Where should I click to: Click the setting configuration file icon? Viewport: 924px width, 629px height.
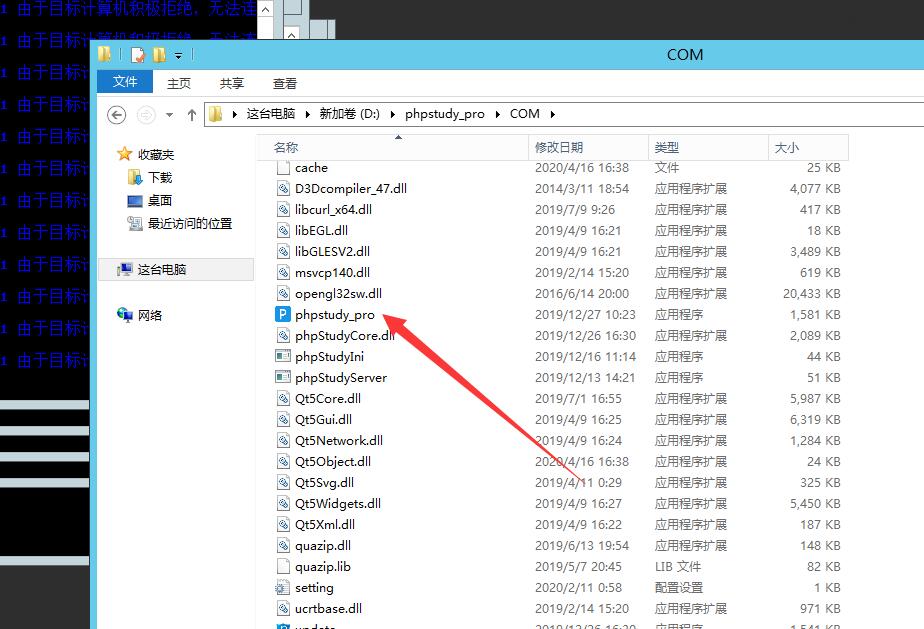click(x=283, y=588)
